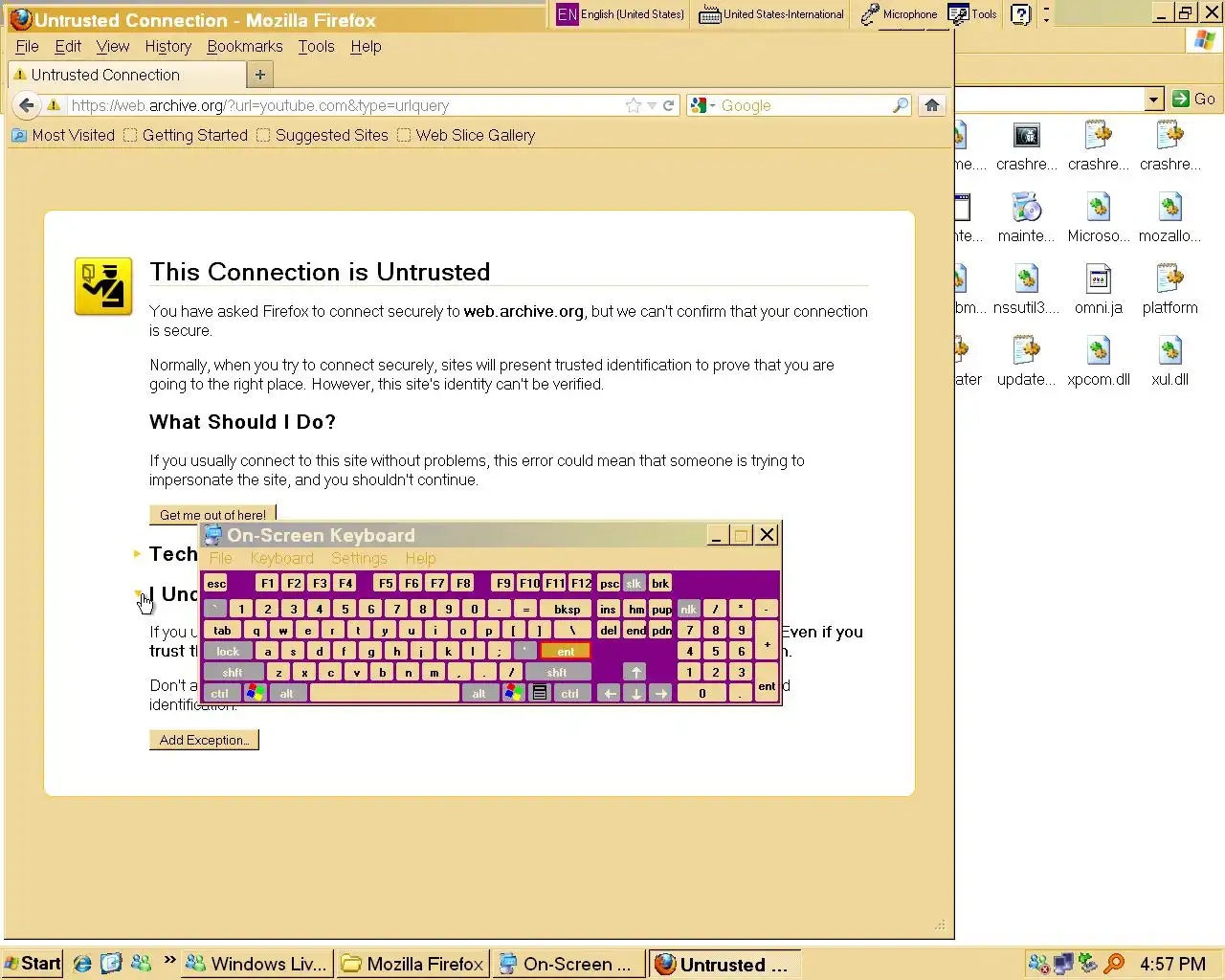Launch Internet Explorer from quick launch
Screen dimensions: 1225x980
point(82,964)
